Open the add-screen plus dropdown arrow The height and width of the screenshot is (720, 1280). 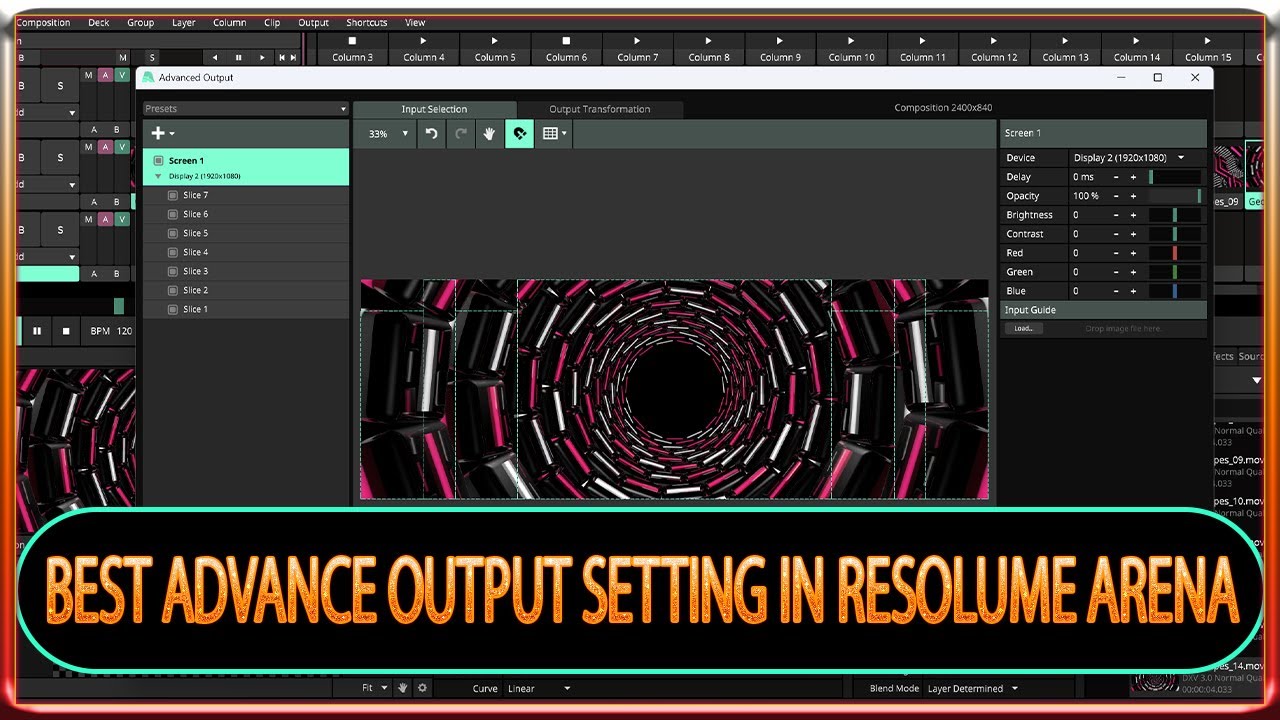pos(172,134)
